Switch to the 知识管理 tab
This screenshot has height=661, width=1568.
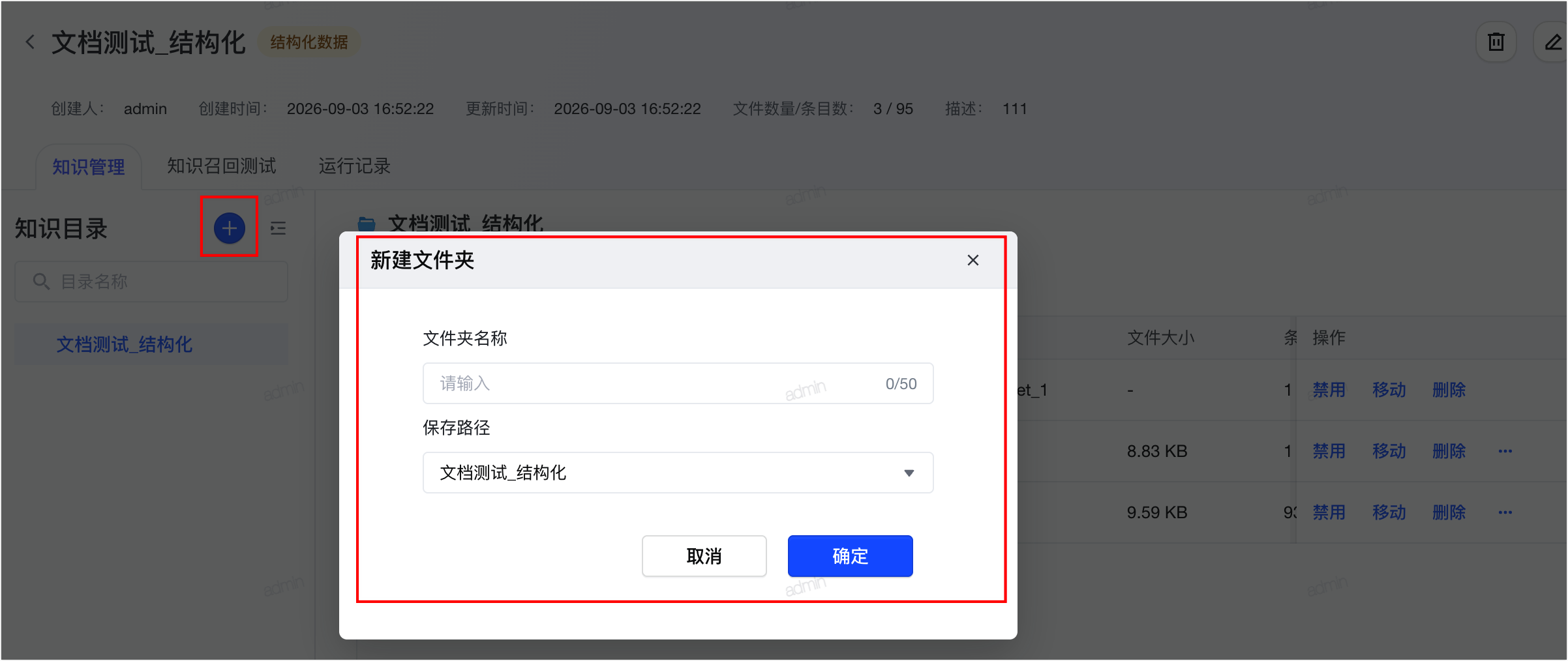[x=89, y=167]
